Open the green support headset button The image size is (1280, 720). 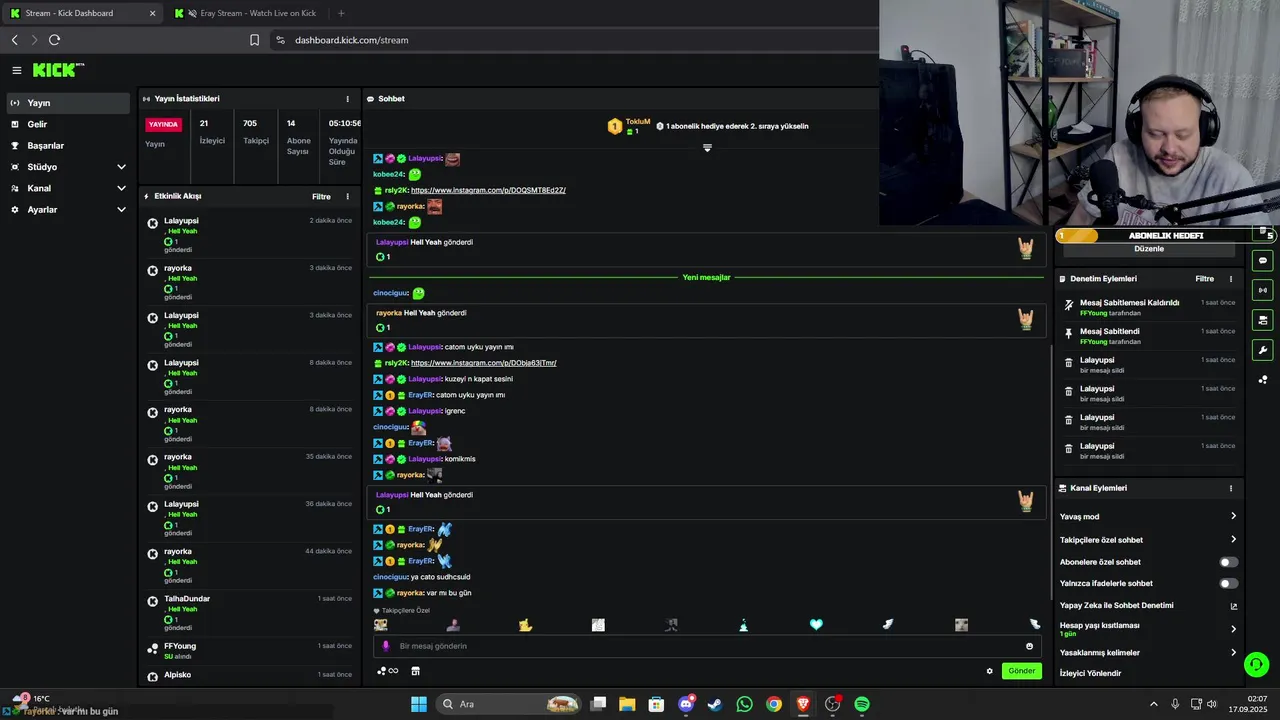click(1257, 664)
